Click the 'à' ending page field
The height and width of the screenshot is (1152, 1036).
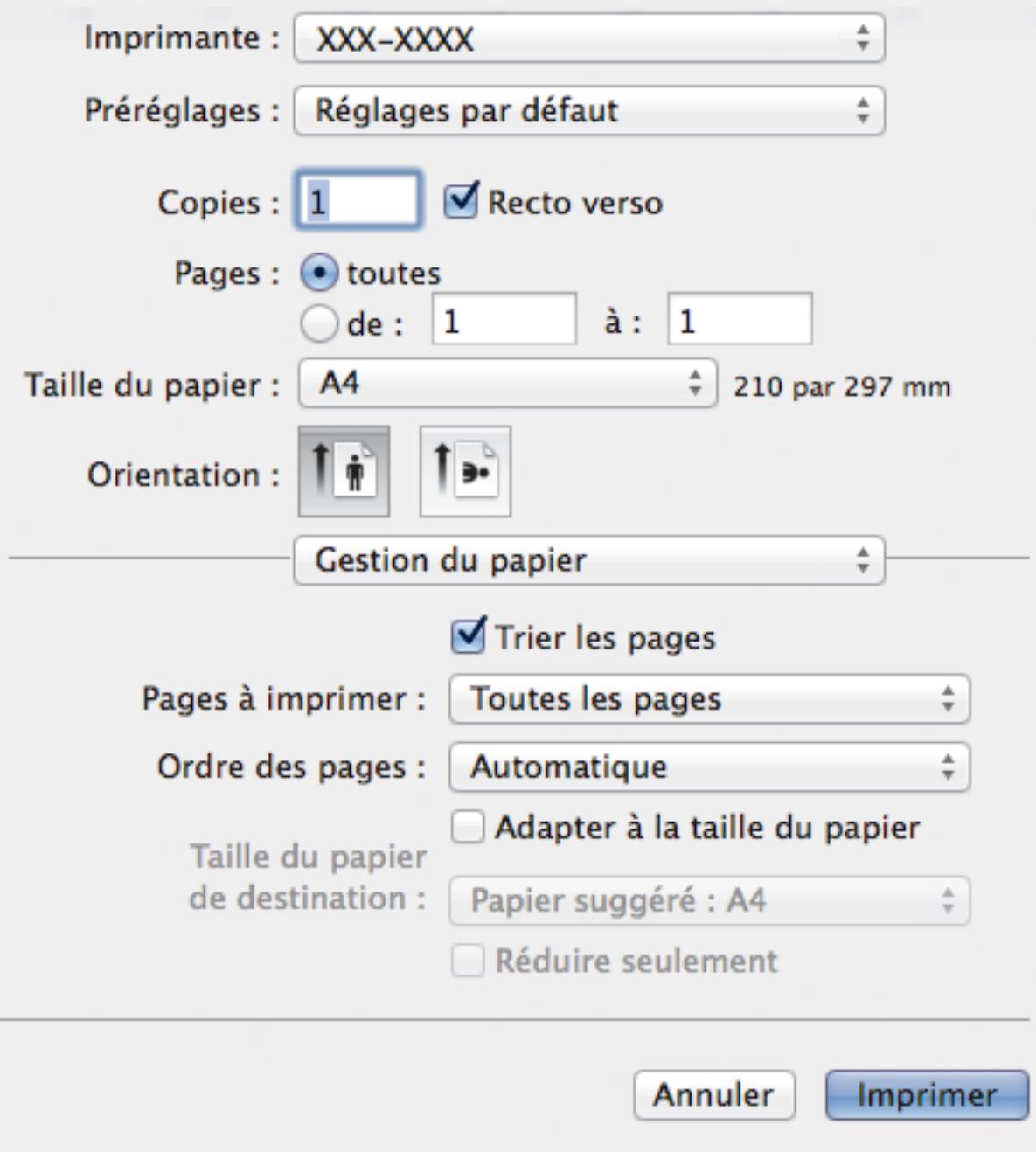coord(740,319)
